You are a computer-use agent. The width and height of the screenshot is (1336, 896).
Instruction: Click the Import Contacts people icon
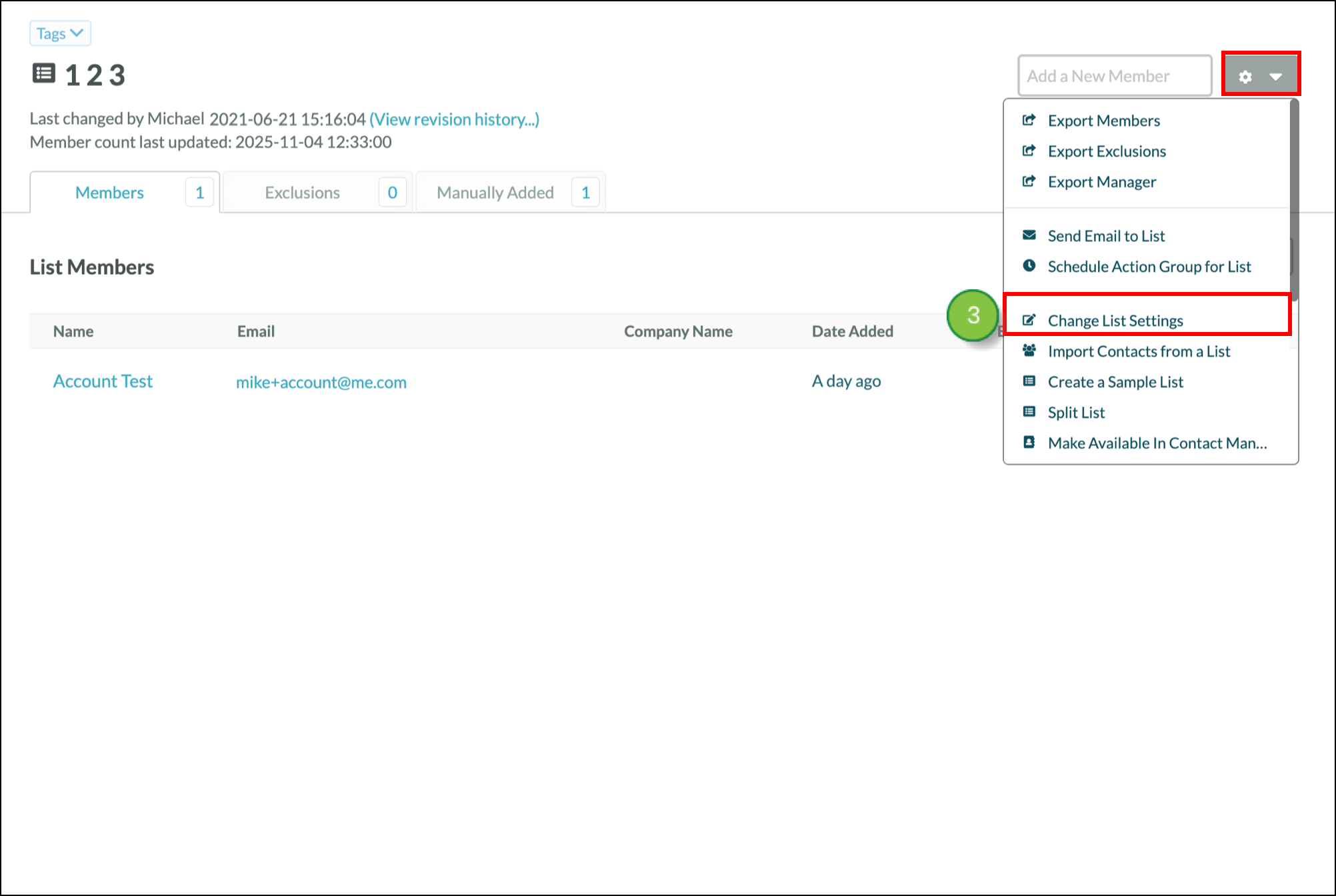coord(1029,351)
